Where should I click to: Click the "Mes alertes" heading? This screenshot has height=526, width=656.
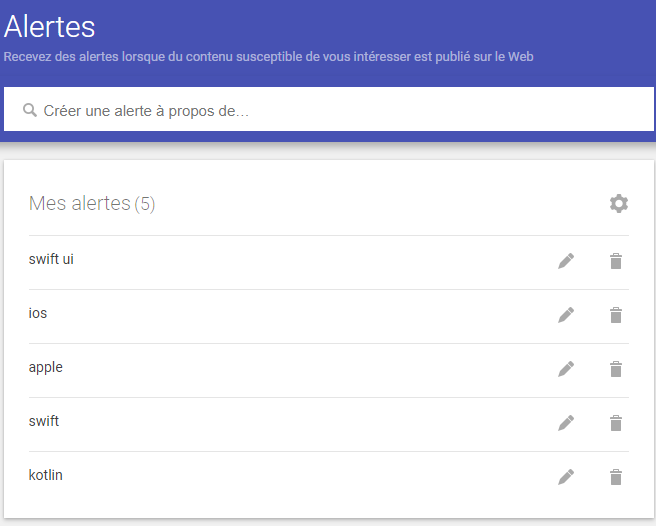[80, 204]
